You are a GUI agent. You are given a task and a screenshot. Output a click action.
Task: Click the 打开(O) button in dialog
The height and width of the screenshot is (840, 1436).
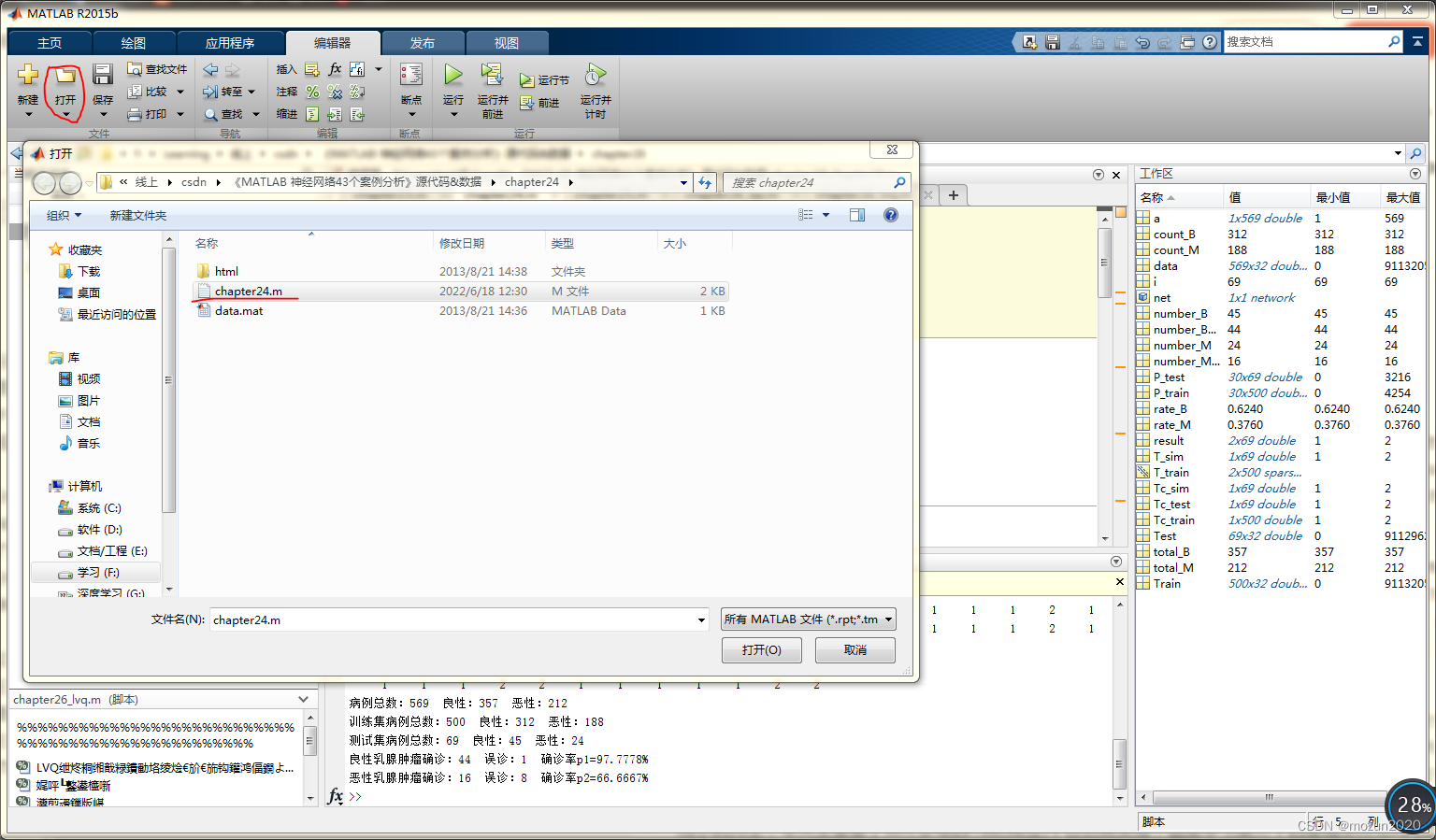pos(762,650)
